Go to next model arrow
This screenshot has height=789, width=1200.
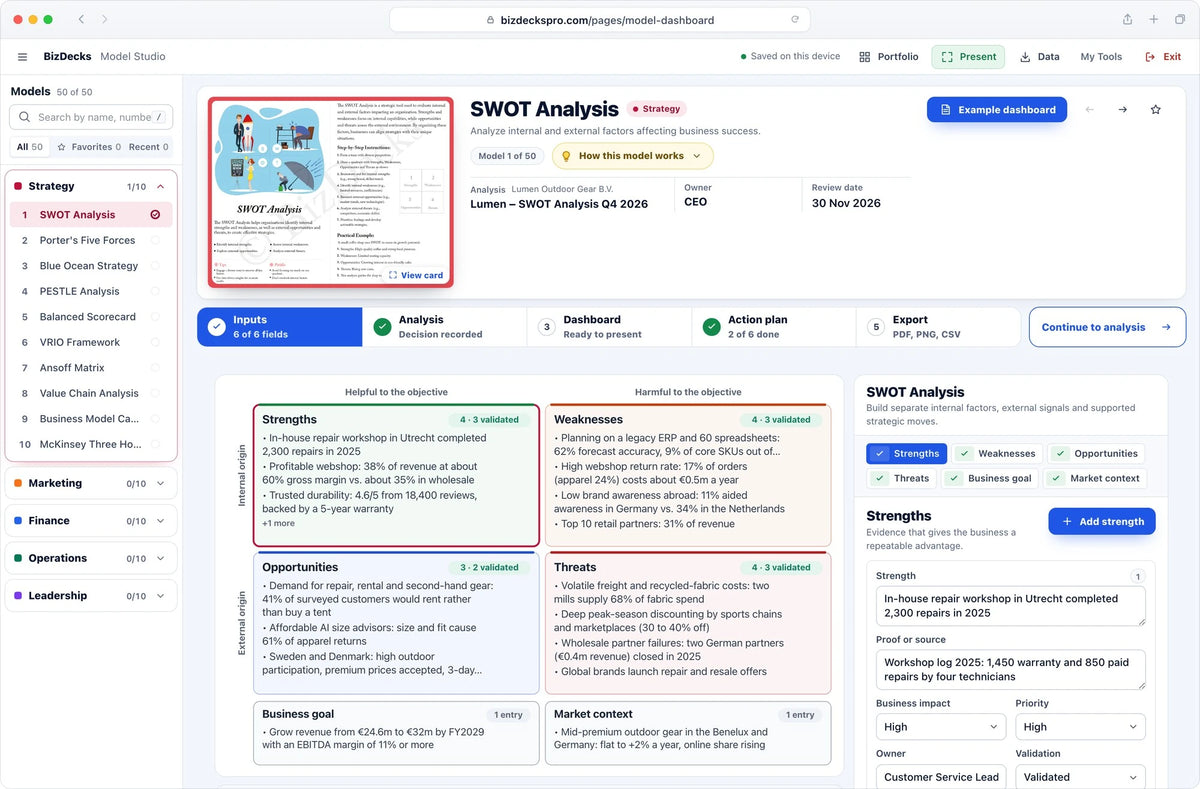[1123, 110]
